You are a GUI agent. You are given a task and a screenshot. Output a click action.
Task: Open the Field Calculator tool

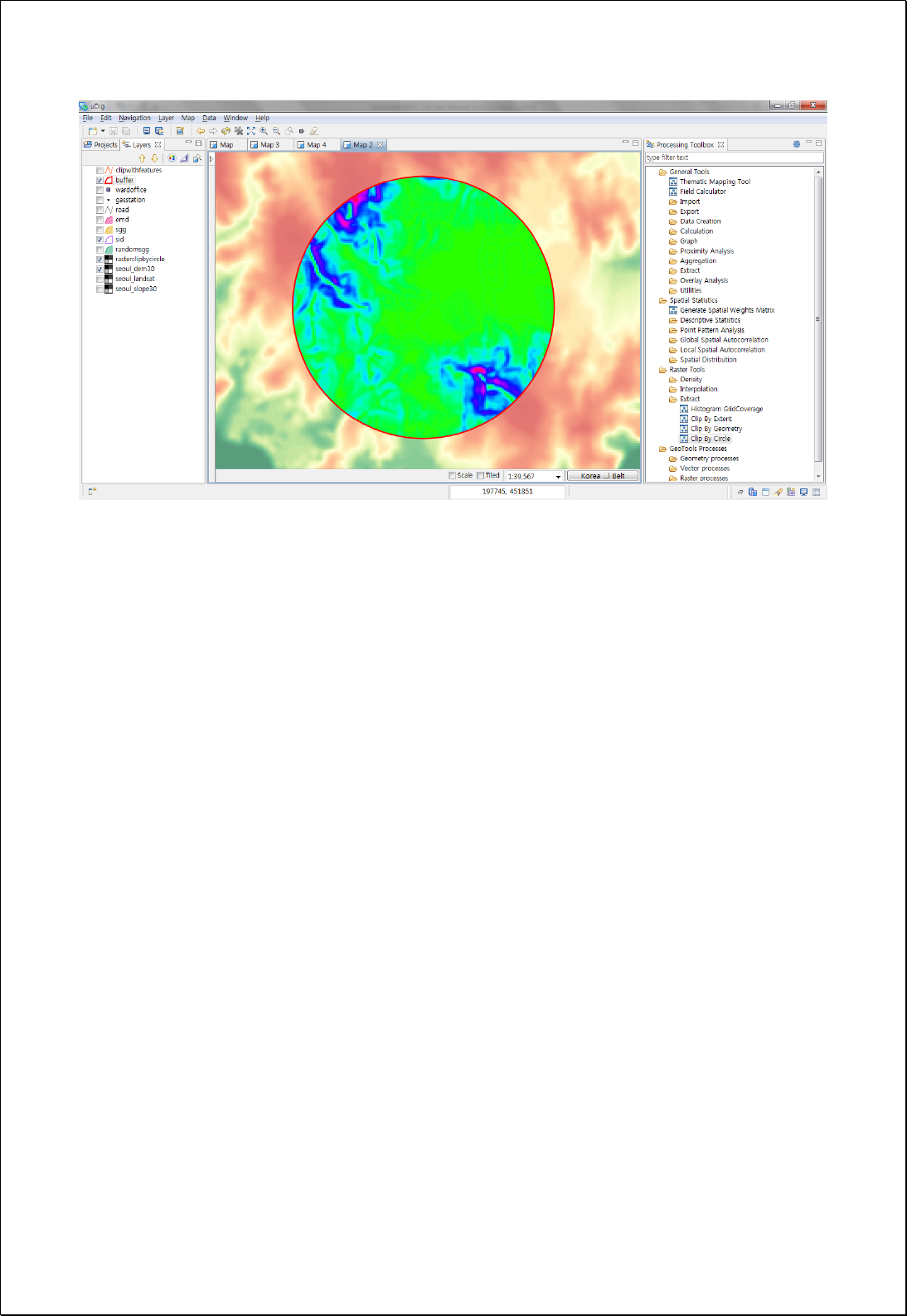[x=697, y=192]
